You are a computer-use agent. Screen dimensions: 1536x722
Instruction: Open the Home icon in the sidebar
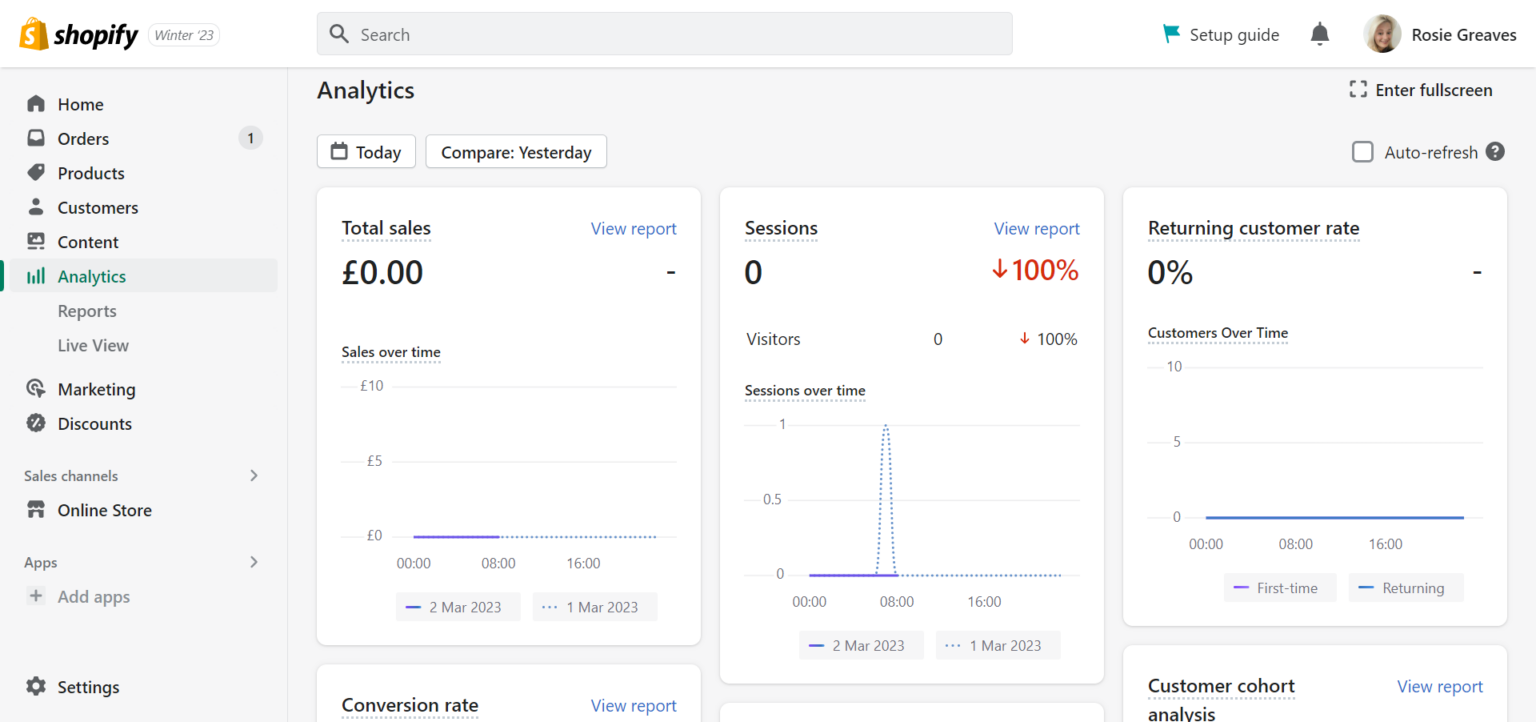pos(35,104)
